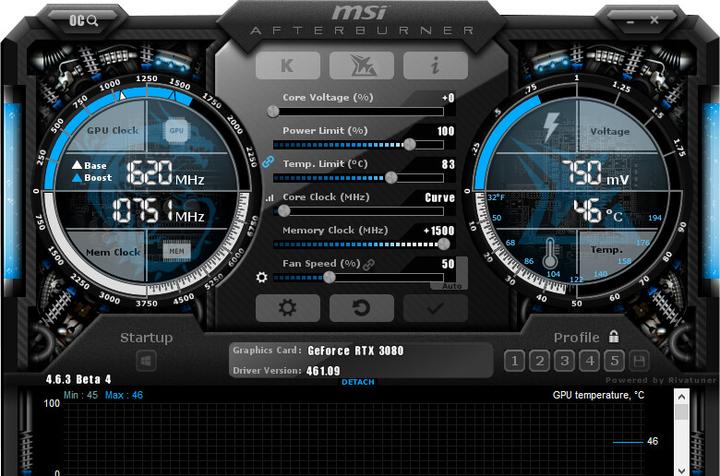This screenshot has width=720, height=476.
Task: Click the monitor graph scrollbar thumb
Action: (x=681, y=412)
